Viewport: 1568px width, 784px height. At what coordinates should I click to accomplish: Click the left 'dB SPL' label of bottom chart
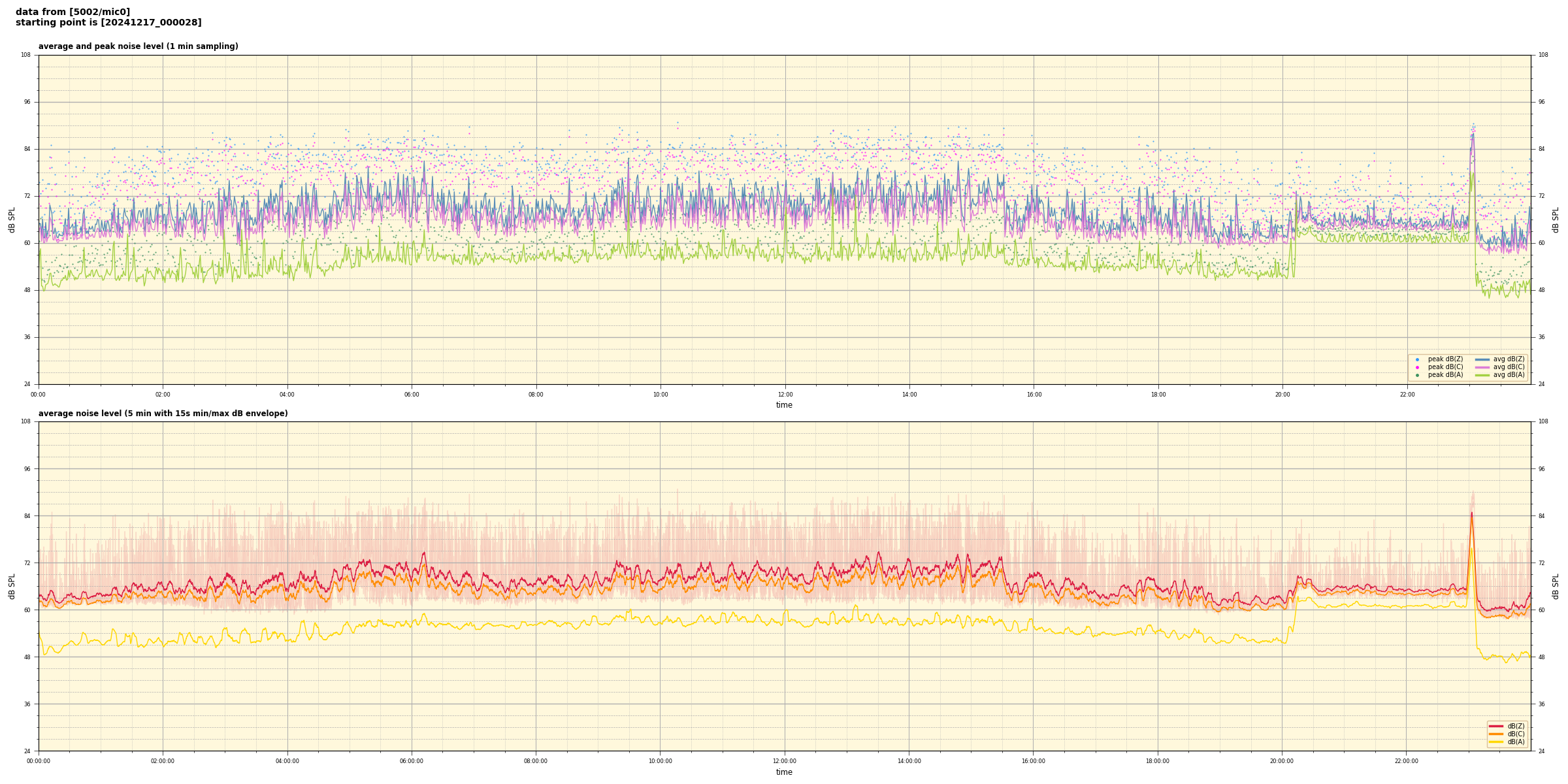pos(12,586)
